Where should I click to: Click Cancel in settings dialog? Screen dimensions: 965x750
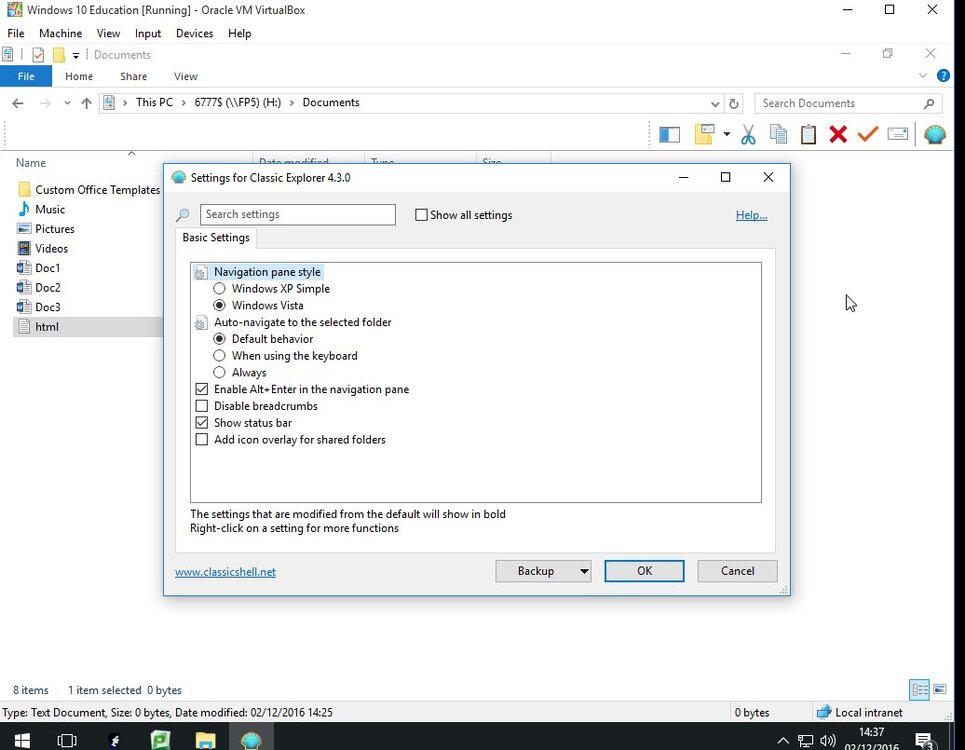pyautogui.click(x=737, y=571)
